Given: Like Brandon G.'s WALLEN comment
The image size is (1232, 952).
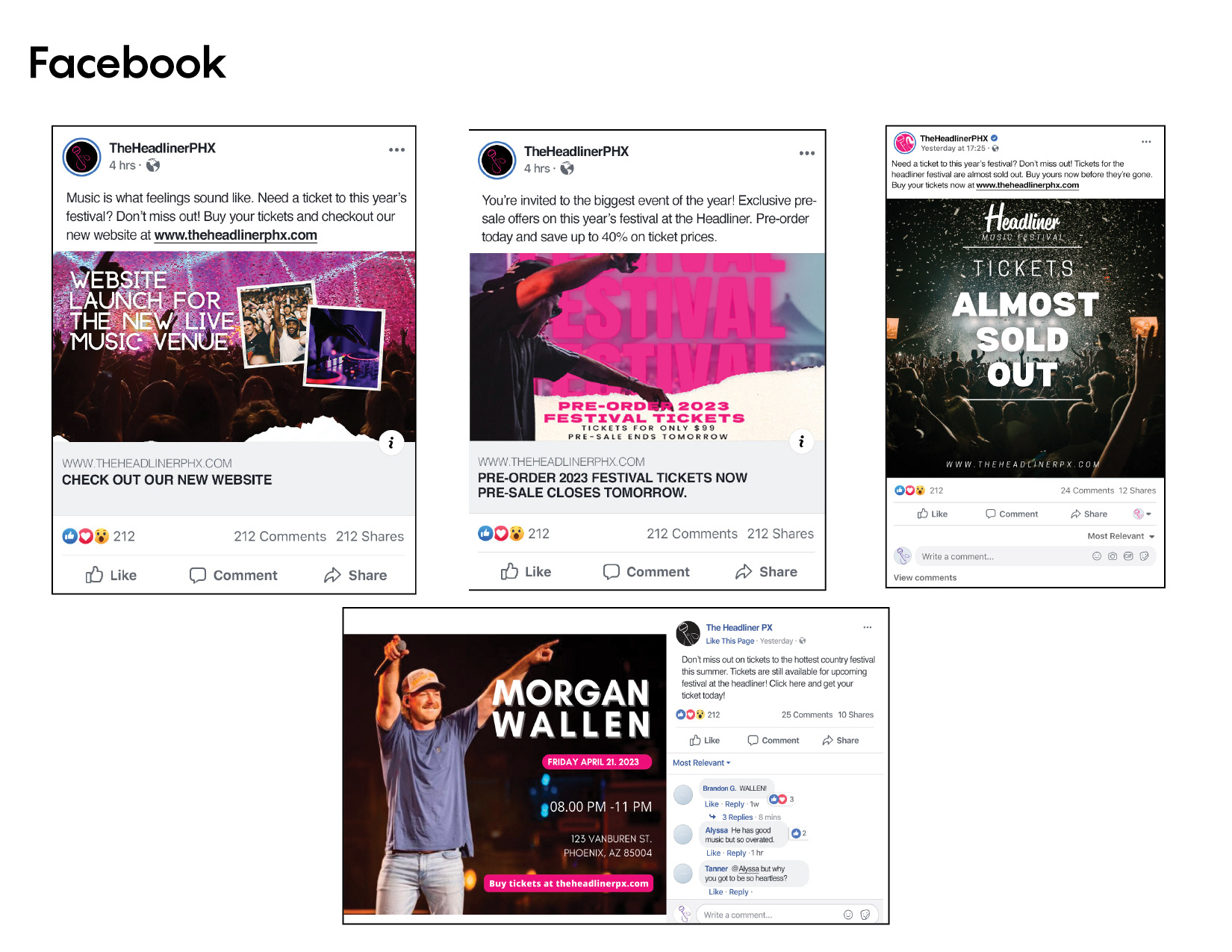Looking at the screenshot, I should point(711,804).
